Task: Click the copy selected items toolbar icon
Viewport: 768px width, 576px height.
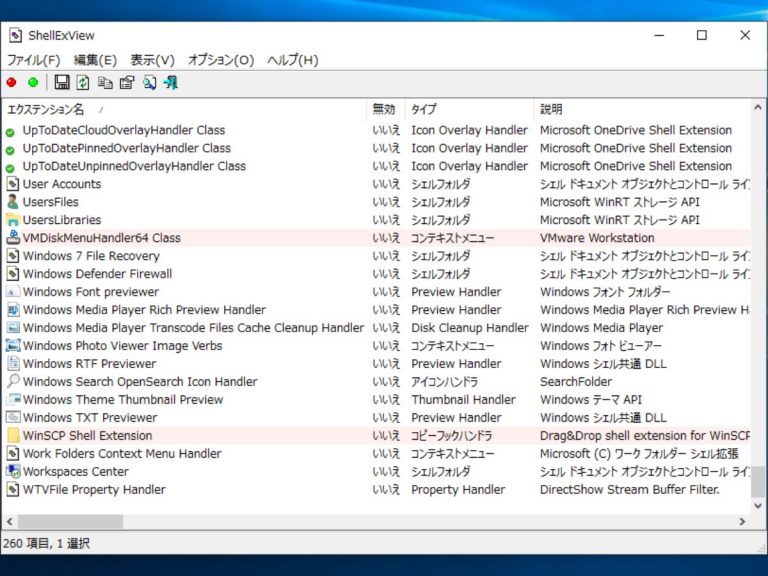Action: 105,82
